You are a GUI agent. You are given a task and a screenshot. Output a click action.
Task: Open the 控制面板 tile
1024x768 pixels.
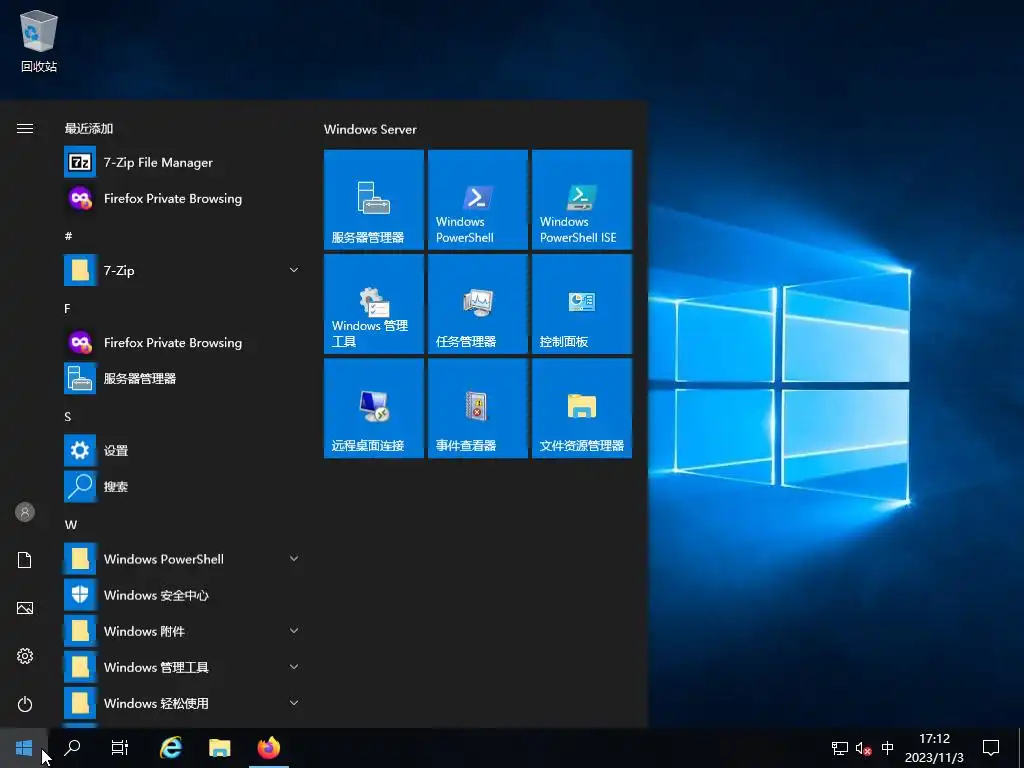(582, 304)
